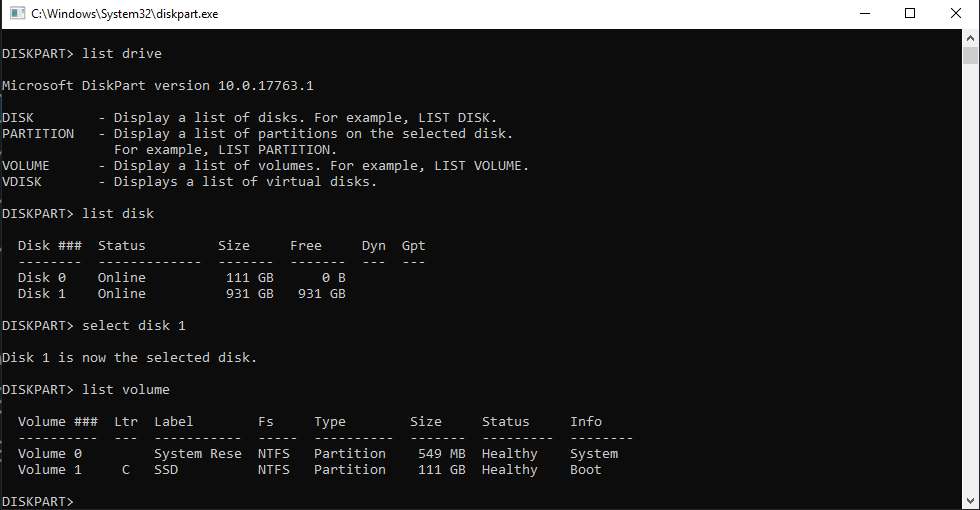980x510 pixels.
Task: Click the 'SSD' volume label
Action: pyautogui.click(x=166, y=470)
